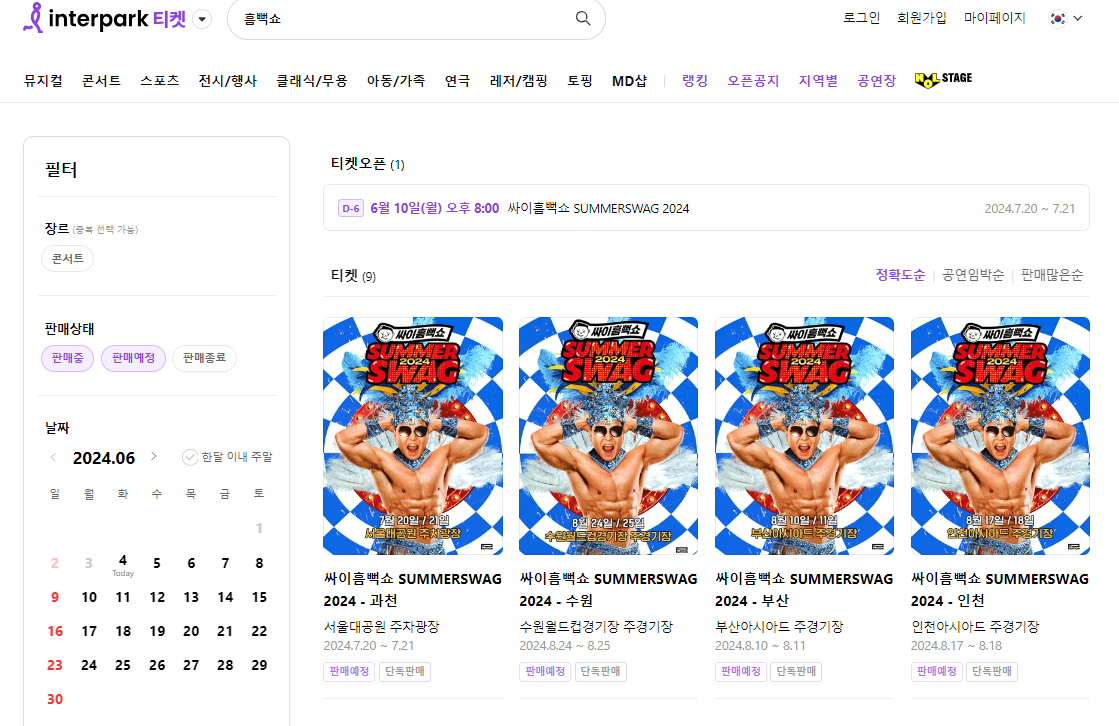The image size is (1119, 726).
Task: Open the 토핑 menu
Action: [x=579, y=81]
